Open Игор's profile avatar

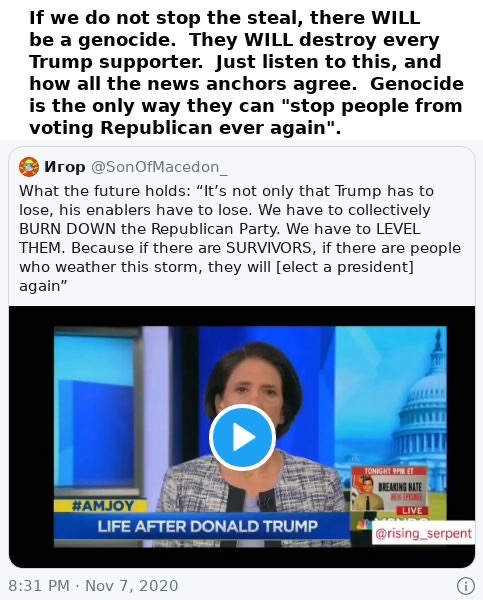29,167
